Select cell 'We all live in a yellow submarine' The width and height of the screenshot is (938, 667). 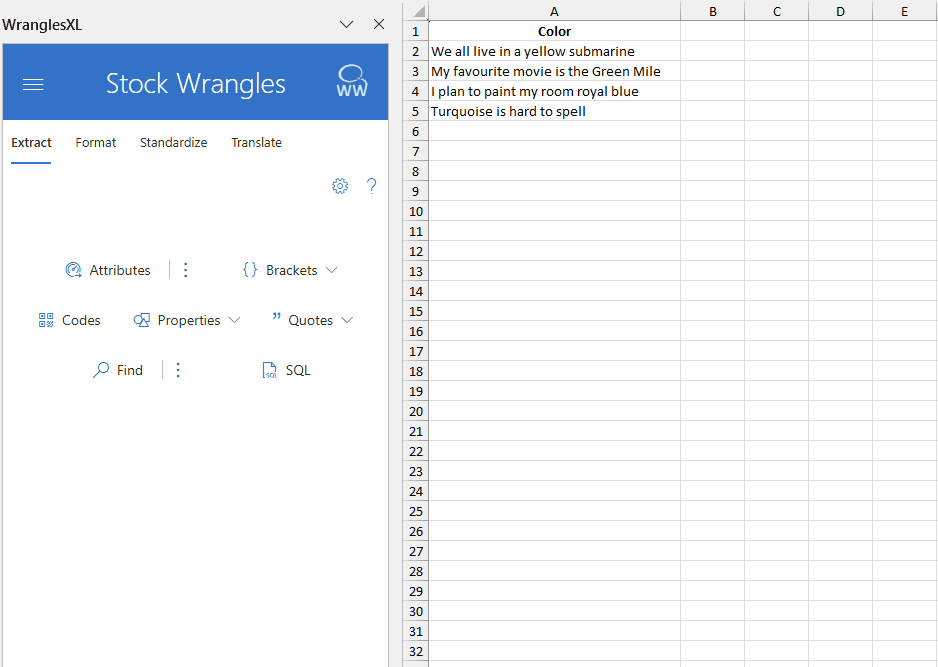(554, 51)
